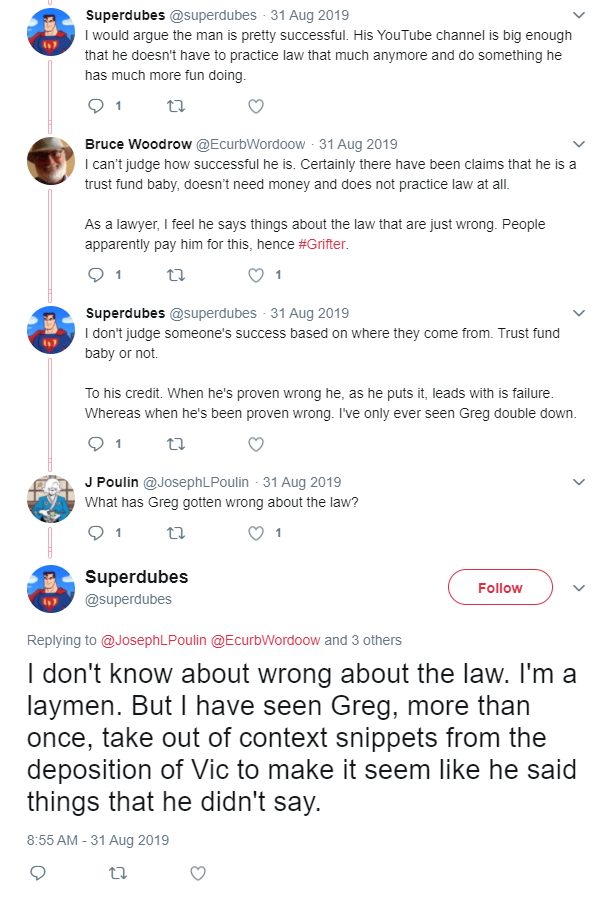The image size is (609, 897).
Task: Reply to Bruce Woodrow's tweet
Action: click(95, 275)
